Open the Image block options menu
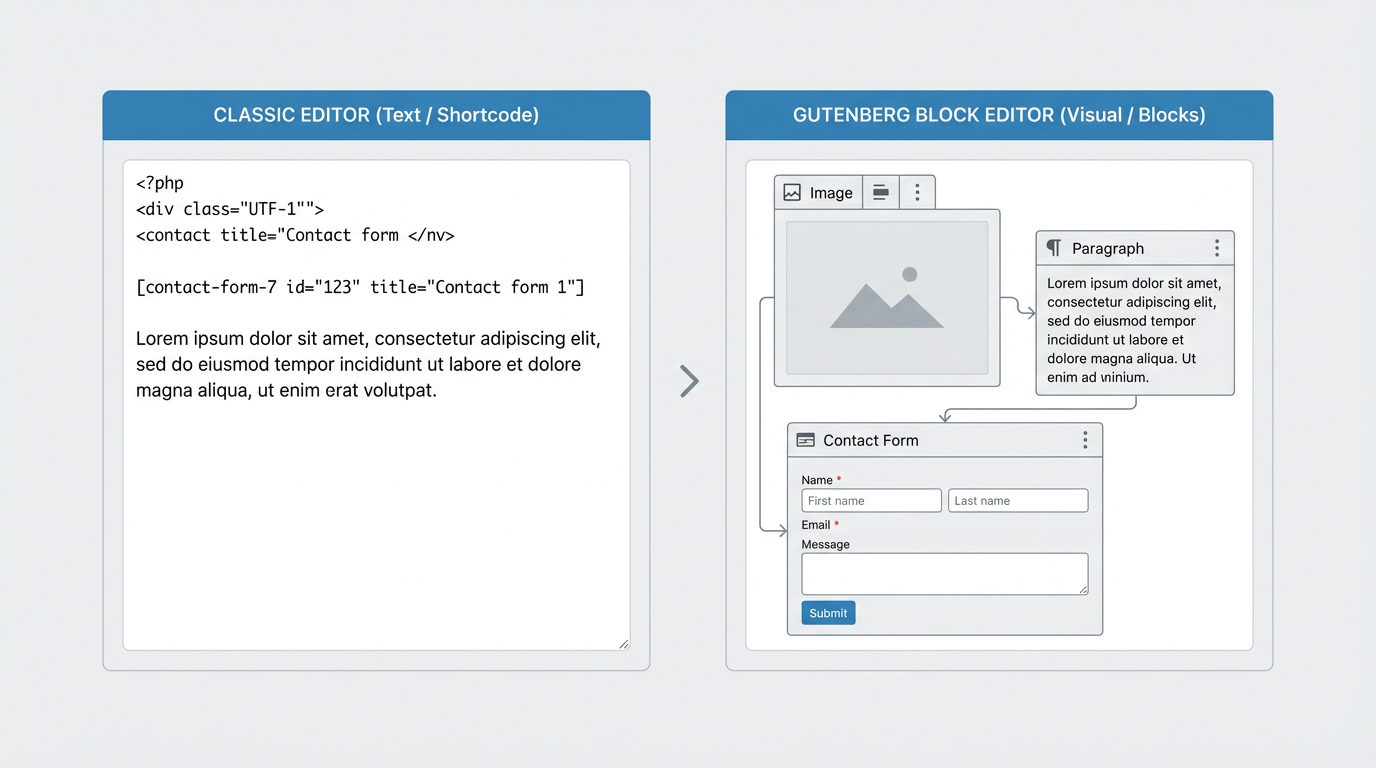1376x768 pixels. pyautogui.click(x=917, y=193)
